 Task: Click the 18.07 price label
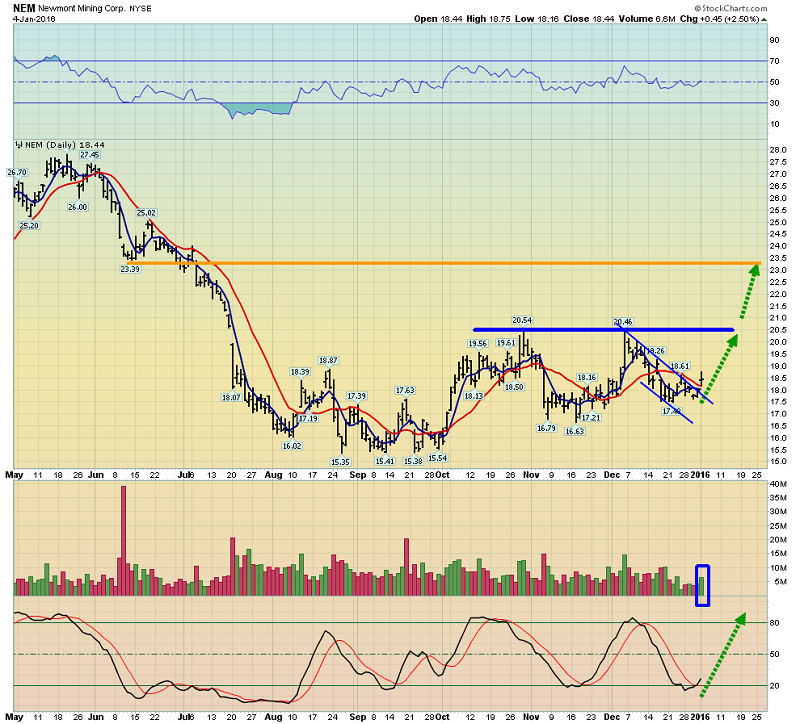pos(231,397)
